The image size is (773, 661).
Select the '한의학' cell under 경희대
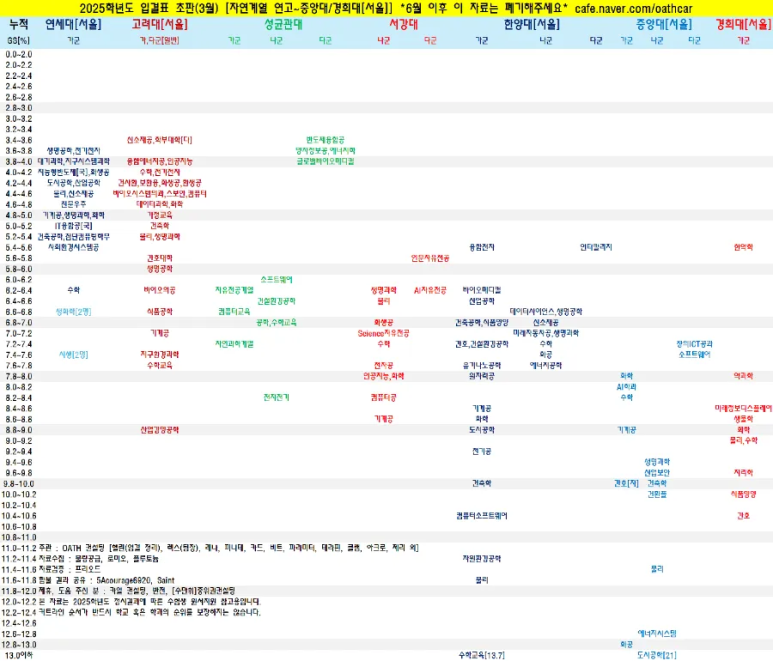click(743, 247)
